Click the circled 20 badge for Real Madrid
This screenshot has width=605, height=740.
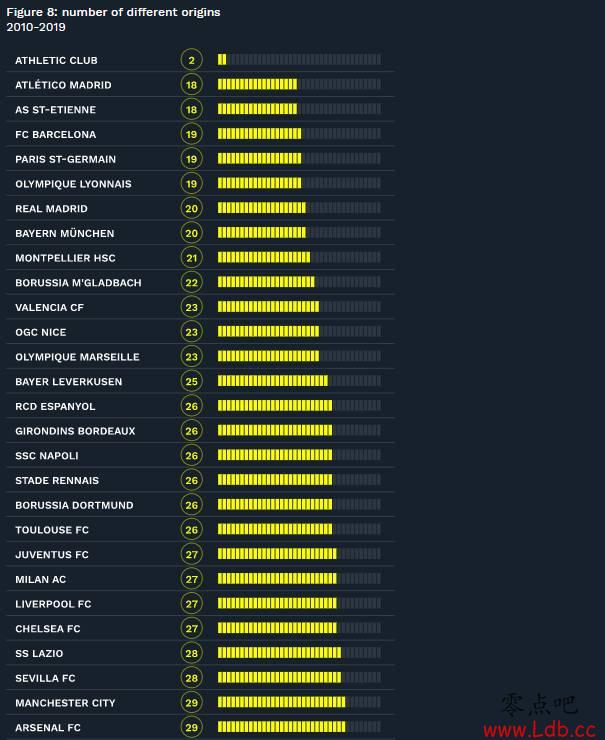[191, 208]
